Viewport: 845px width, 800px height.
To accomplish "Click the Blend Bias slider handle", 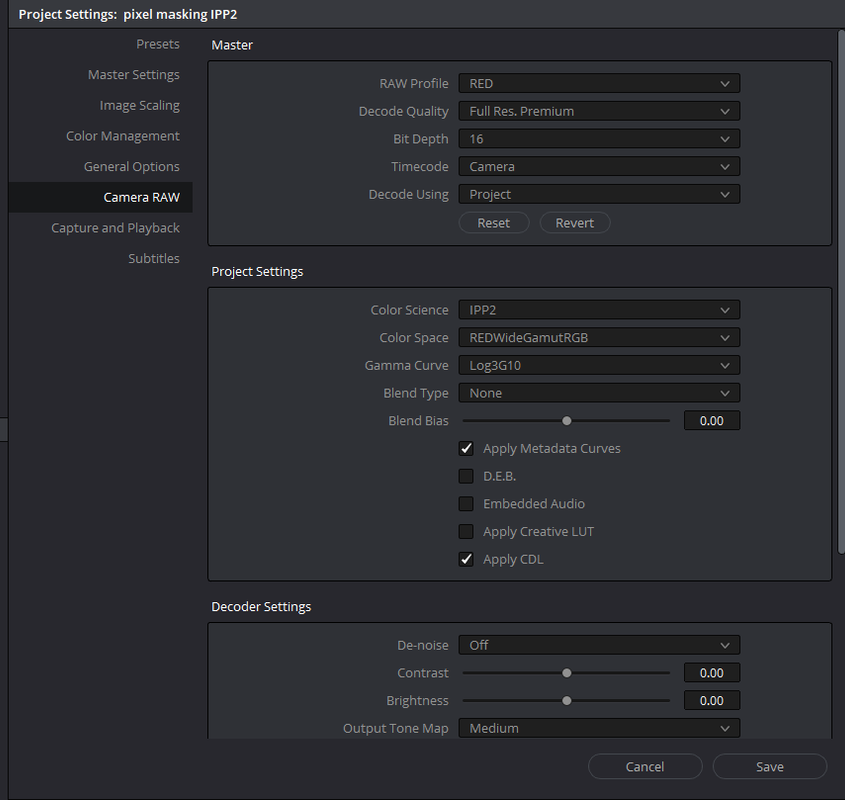I will pyautogui.click(x=566, y=420).
